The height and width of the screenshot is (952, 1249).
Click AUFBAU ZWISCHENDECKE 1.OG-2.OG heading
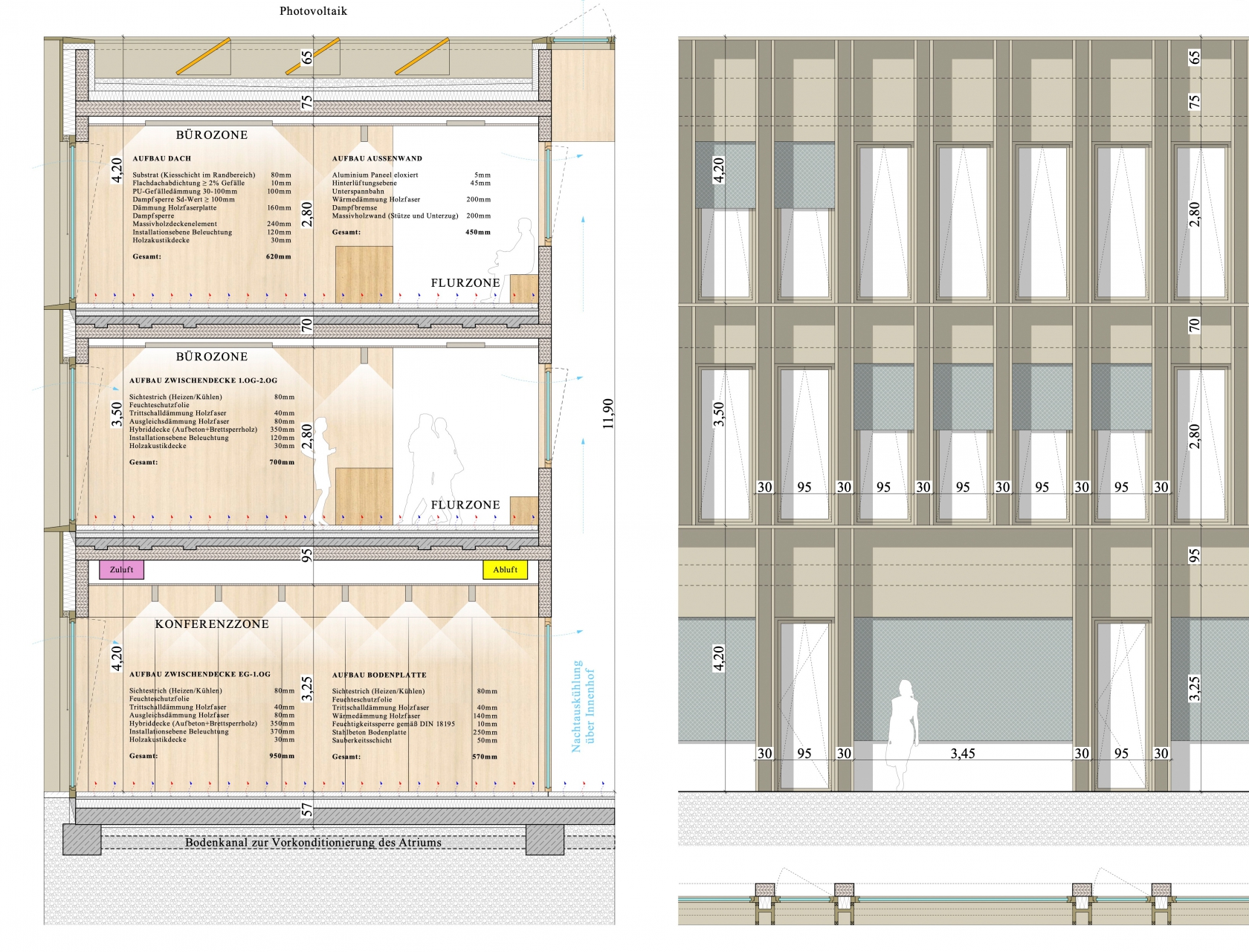pyautogui.click(x=203, y=381)
